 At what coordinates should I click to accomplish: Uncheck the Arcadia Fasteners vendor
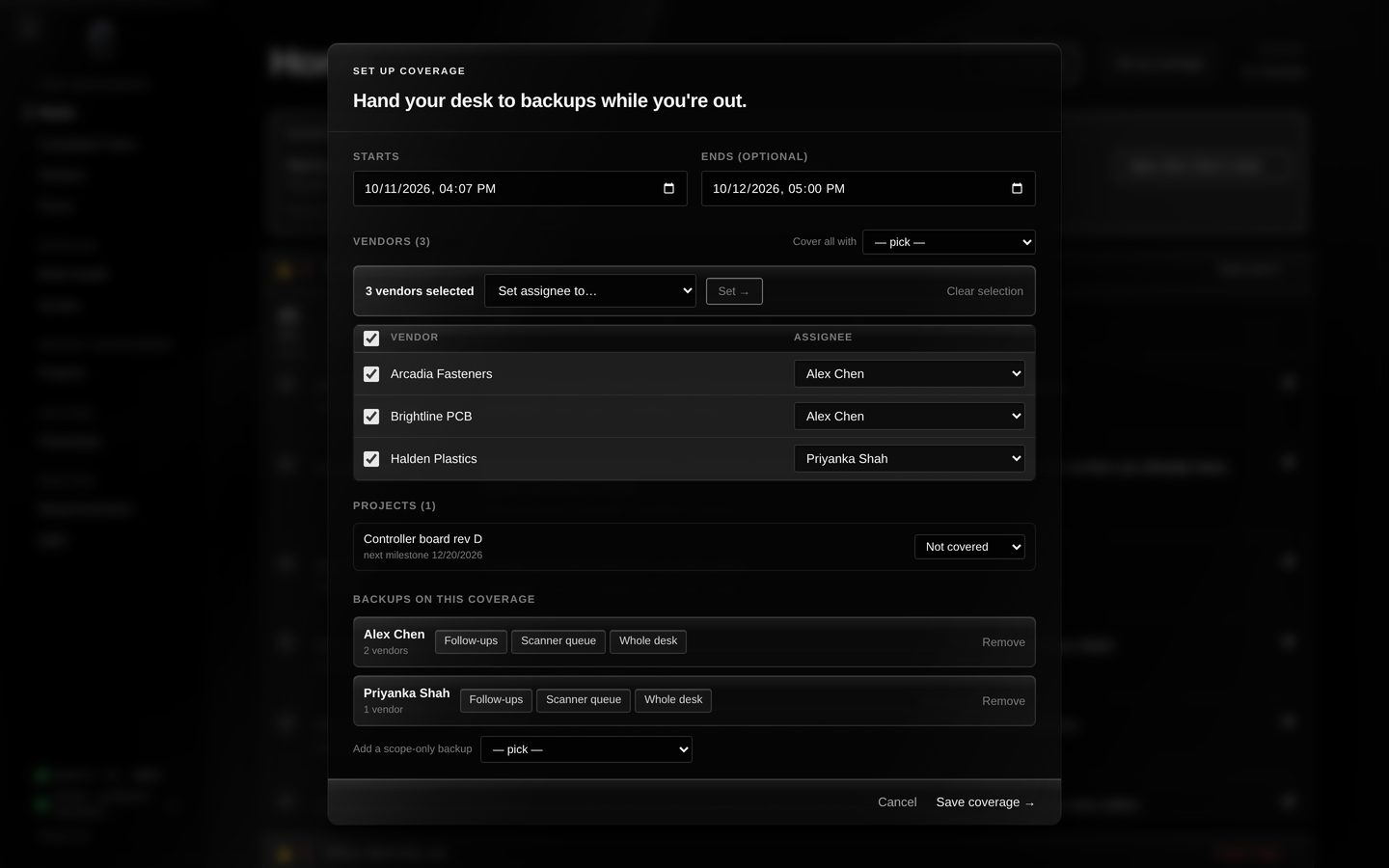pyautogui.click(x=371, y=374)
